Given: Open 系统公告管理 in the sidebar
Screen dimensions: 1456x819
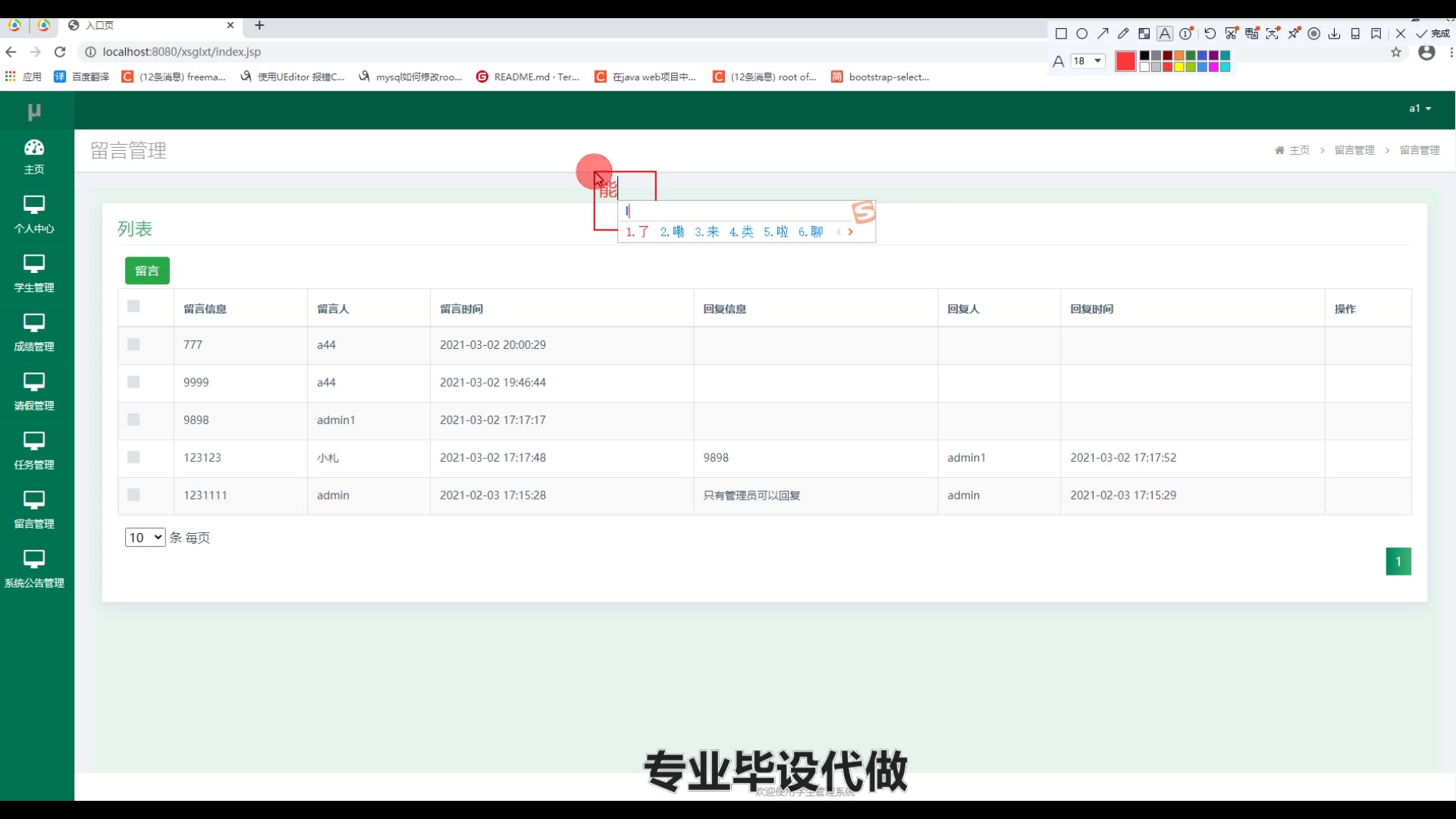Looking at the screenshot, I should 34,570.
